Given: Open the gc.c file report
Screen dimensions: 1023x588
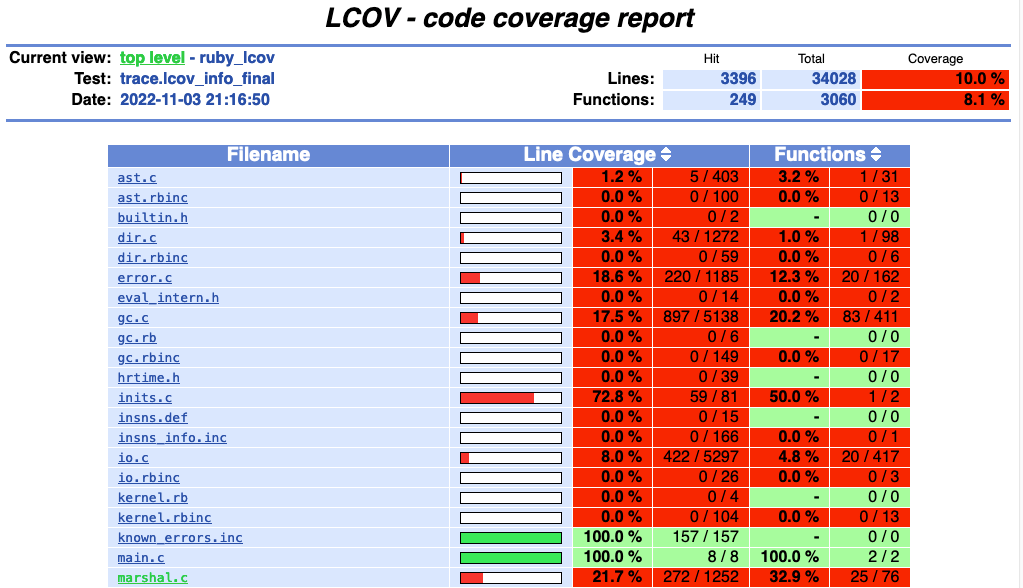Looking at the screenshot, I should [133, 318].
